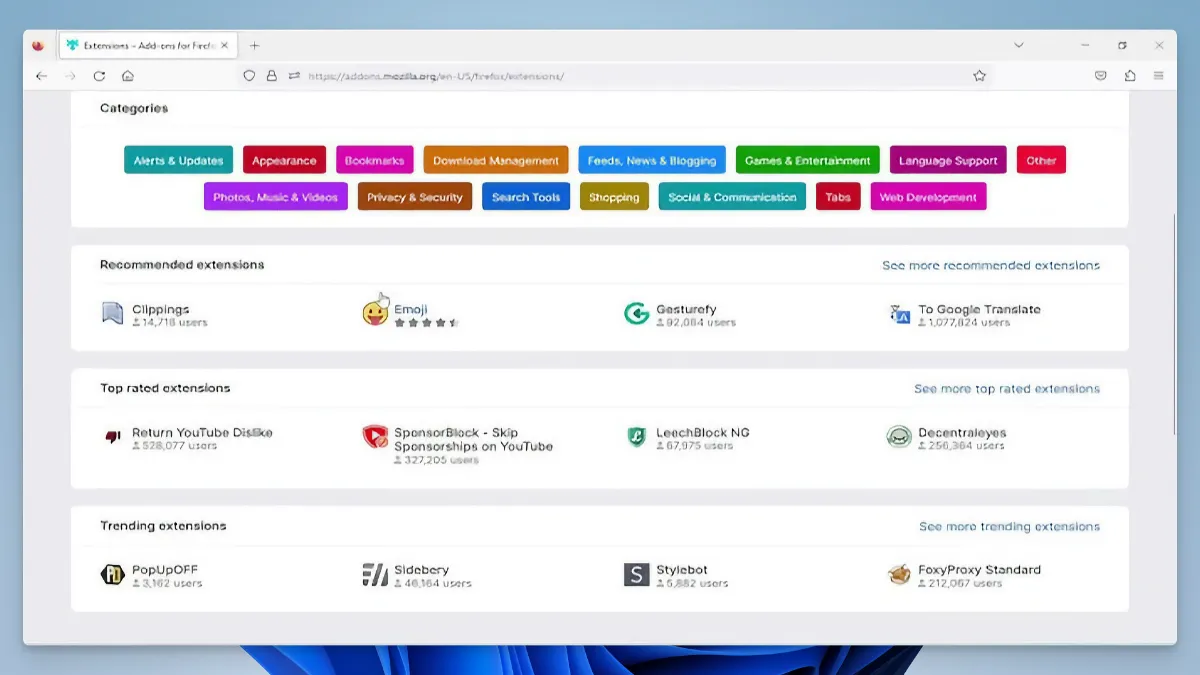The width and height of the screenshot is (1200, 675).
Task: Click the browser reload page icon
Action: coord(99,76)
